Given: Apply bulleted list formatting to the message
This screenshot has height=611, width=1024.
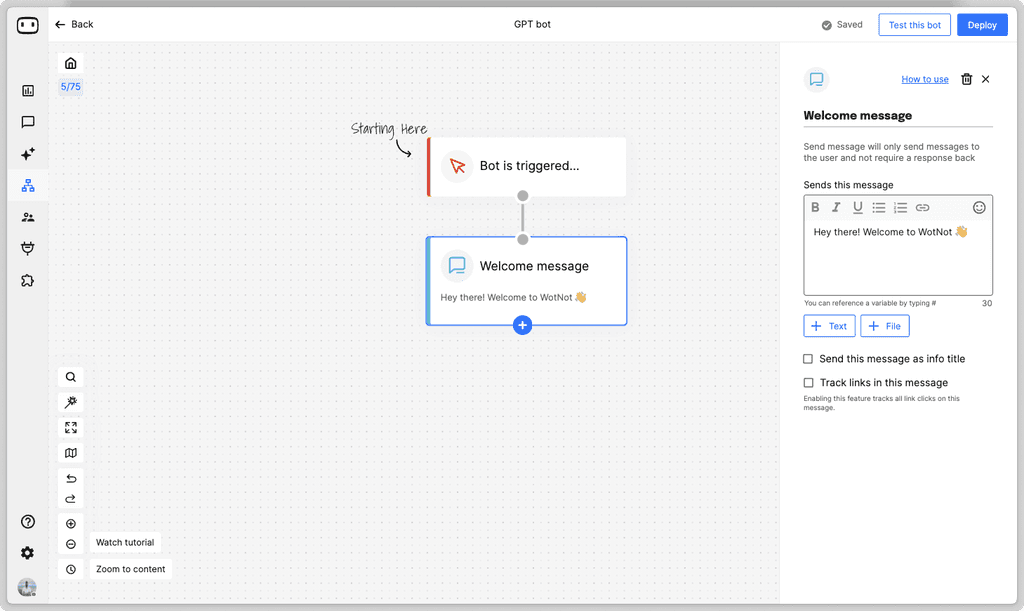Looking at the screenshot, I should click(x=878, y=207).
